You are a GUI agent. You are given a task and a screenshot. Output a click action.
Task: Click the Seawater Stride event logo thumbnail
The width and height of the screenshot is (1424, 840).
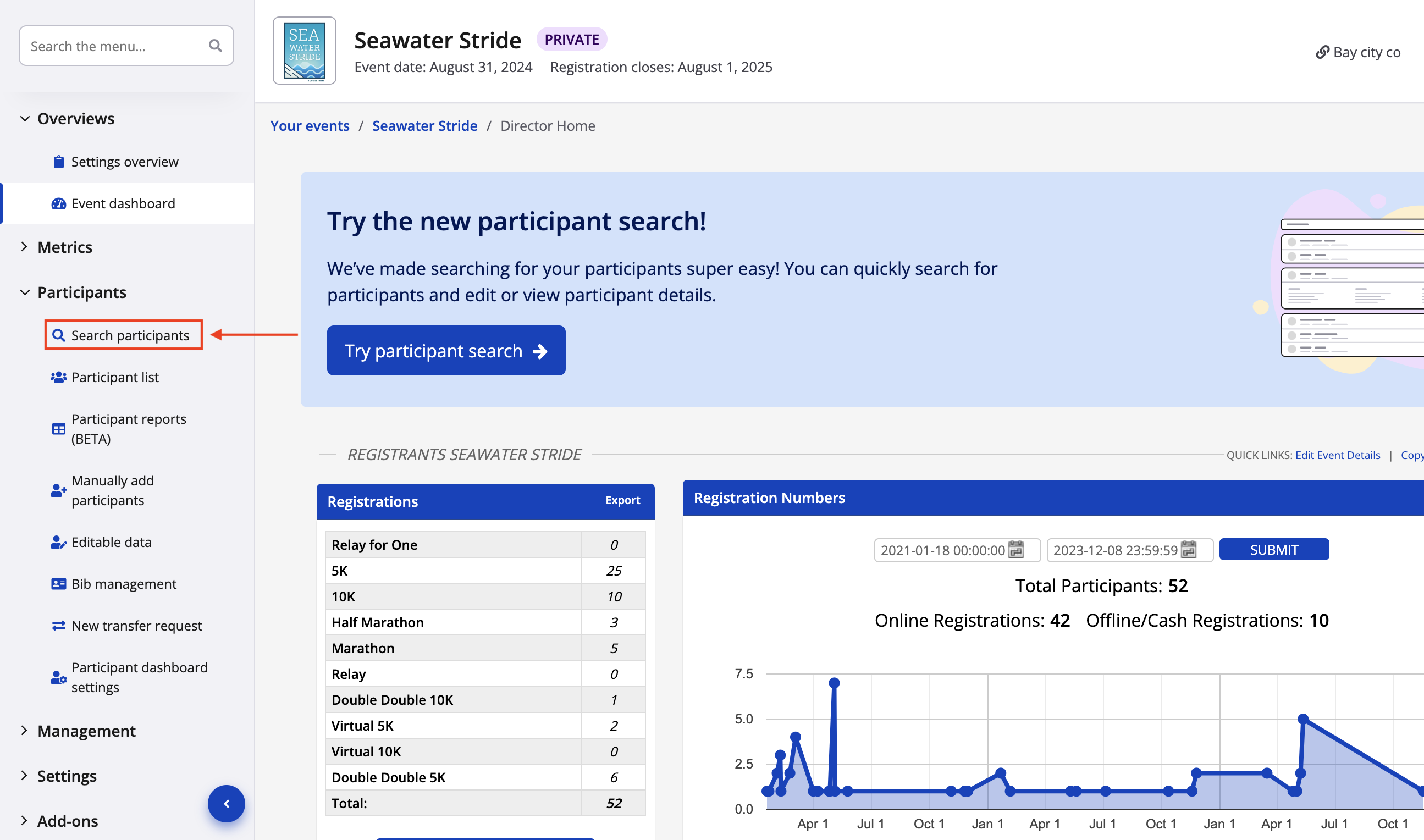click(x=305, y=51)
